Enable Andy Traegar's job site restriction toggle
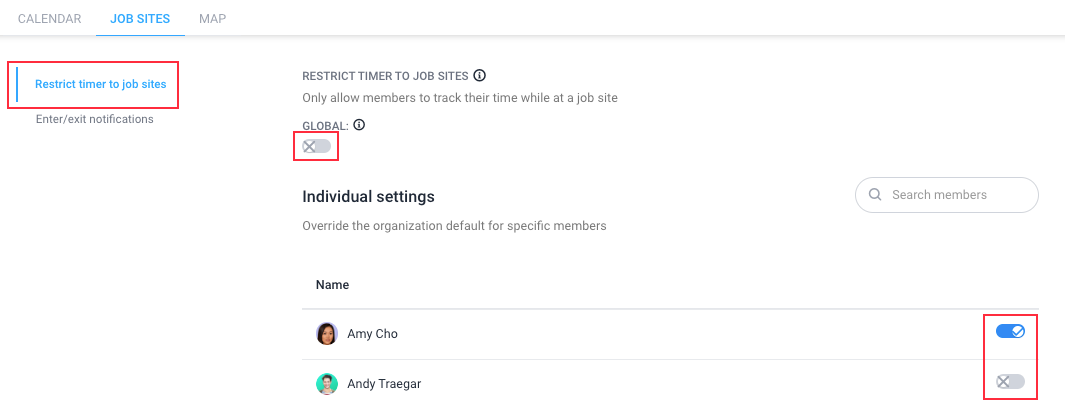1065x409 pixels. (x=1010, y=381)
